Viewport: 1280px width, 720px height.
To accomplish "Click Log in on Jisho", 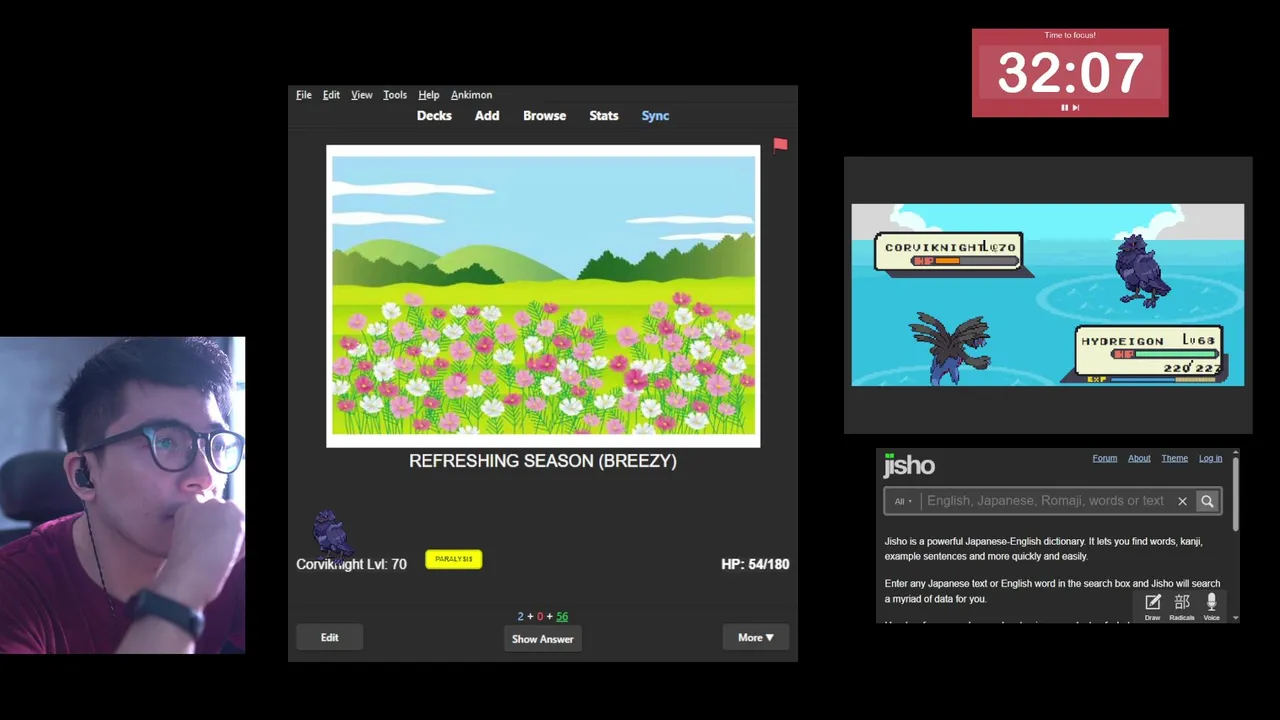I will click(1210, 458).
